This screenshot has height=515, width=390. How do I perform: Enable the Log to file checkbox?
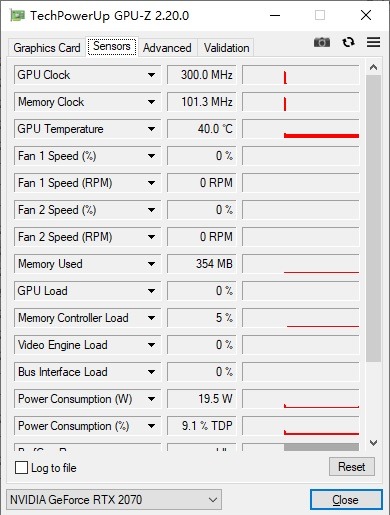click(21, 467)
